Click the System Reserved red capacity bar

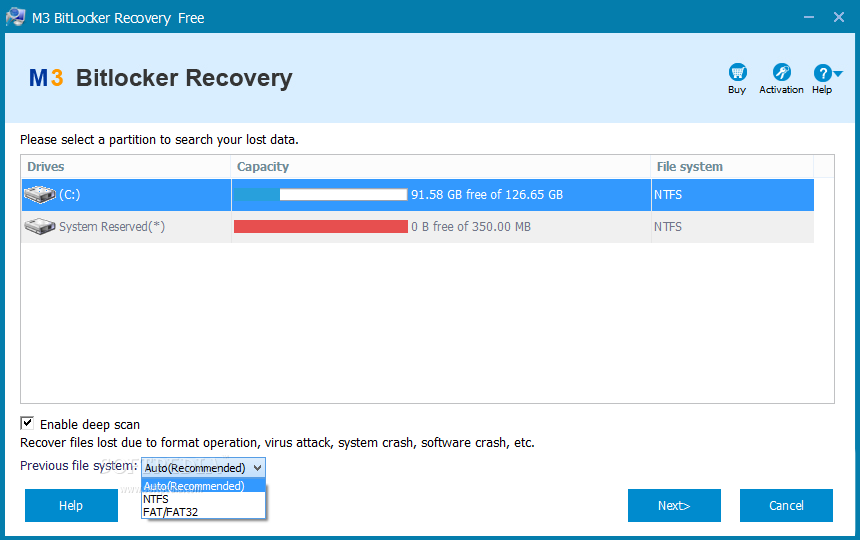coord(321,226)
